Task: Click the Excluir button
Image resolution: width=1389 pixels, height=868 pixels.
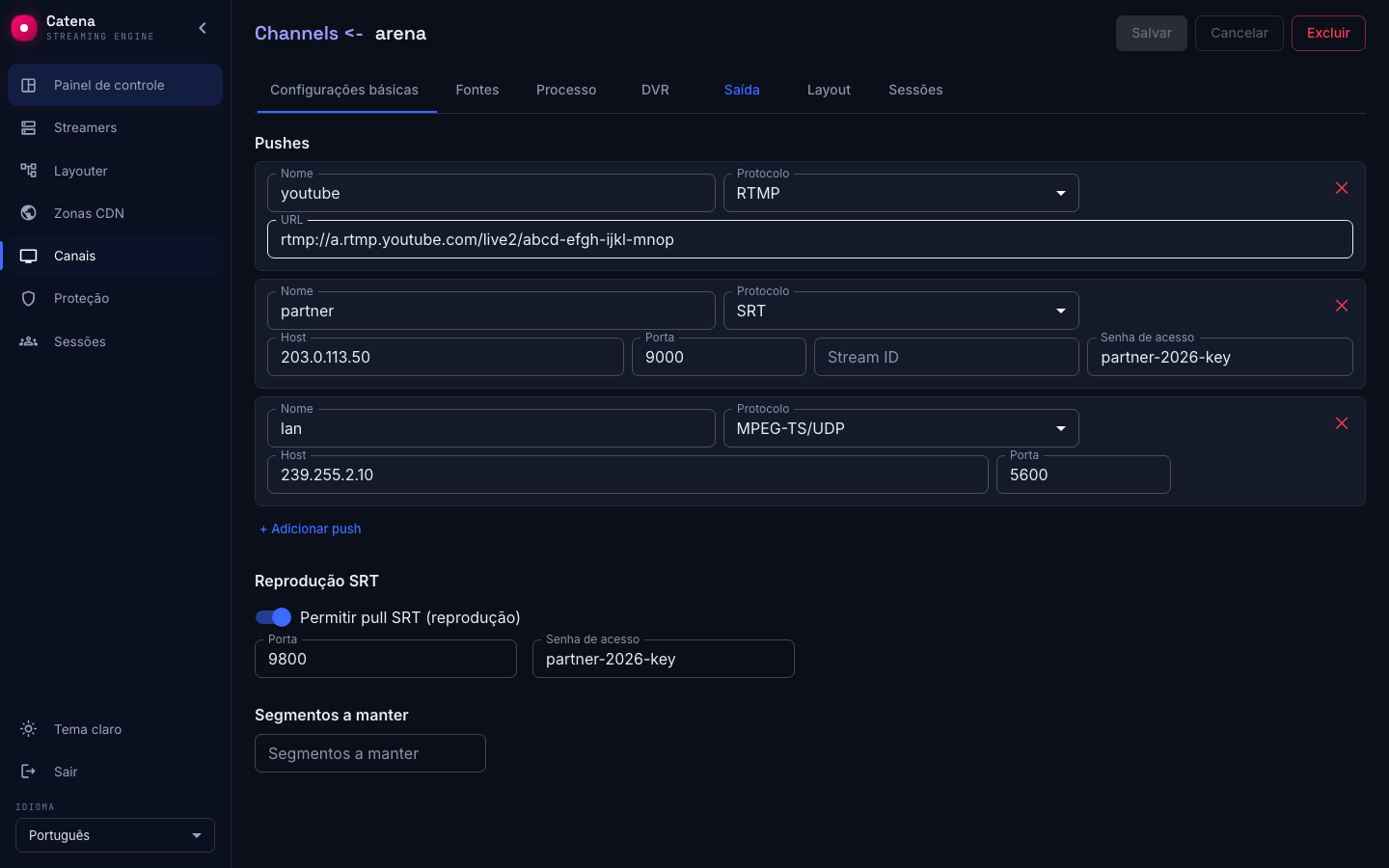Action: click(1328, 33)
